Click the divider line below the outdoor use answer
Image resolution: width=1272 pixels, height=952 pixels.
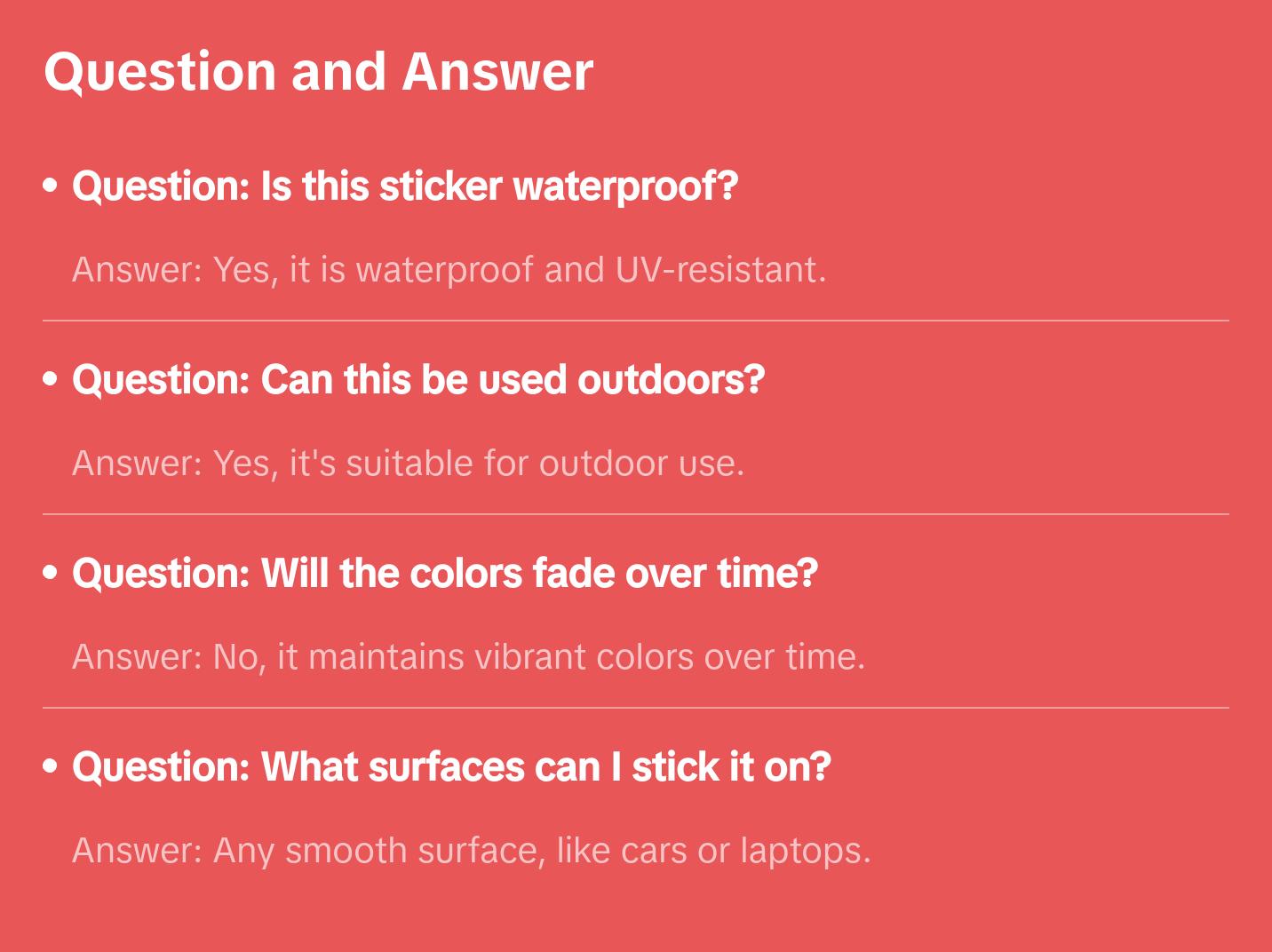[636, 514]
